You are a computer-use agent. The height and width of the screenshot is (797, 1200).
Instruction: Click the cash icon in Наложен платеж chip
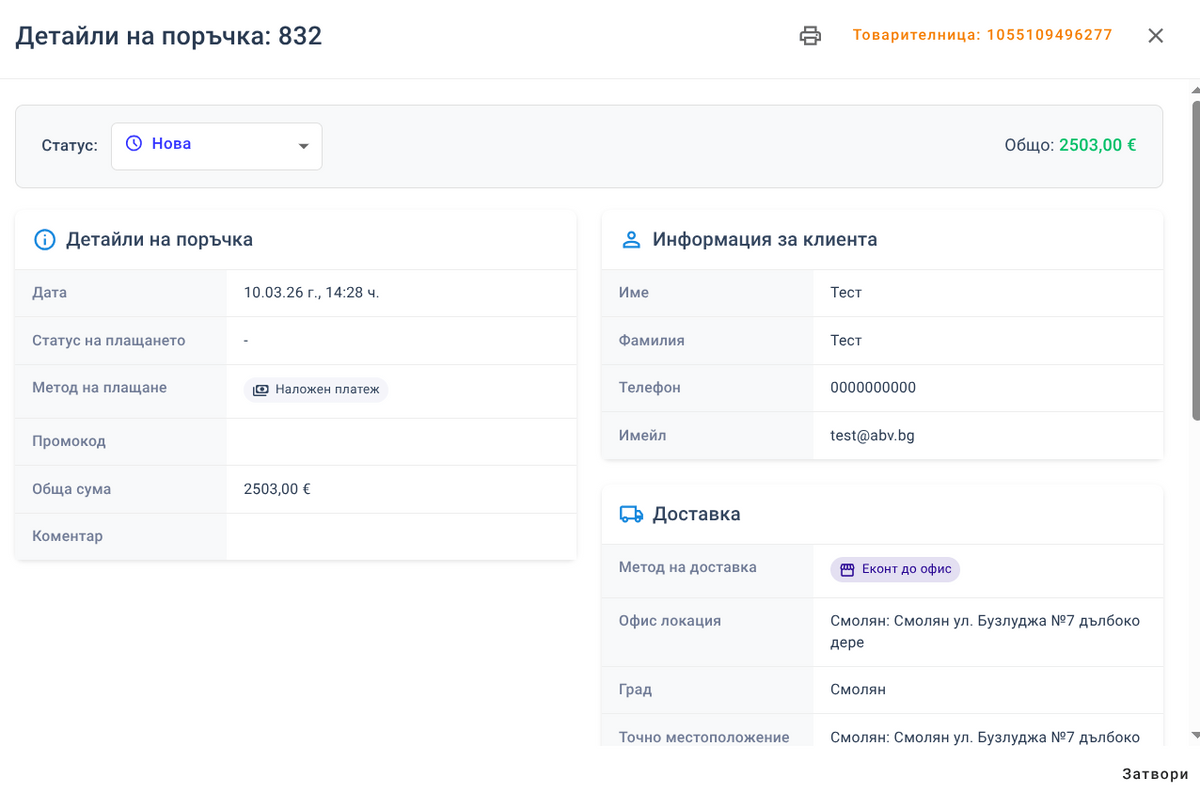pos(260,390)
